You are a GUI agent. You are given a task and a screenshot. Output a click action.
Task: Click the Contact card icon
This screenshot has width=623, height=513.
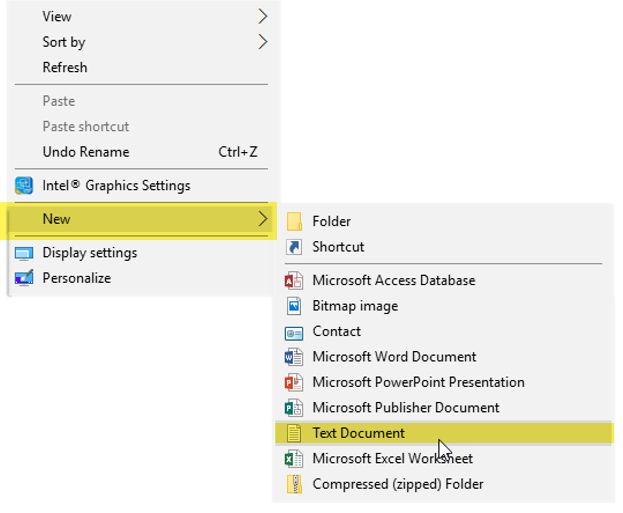coord(294,332)
